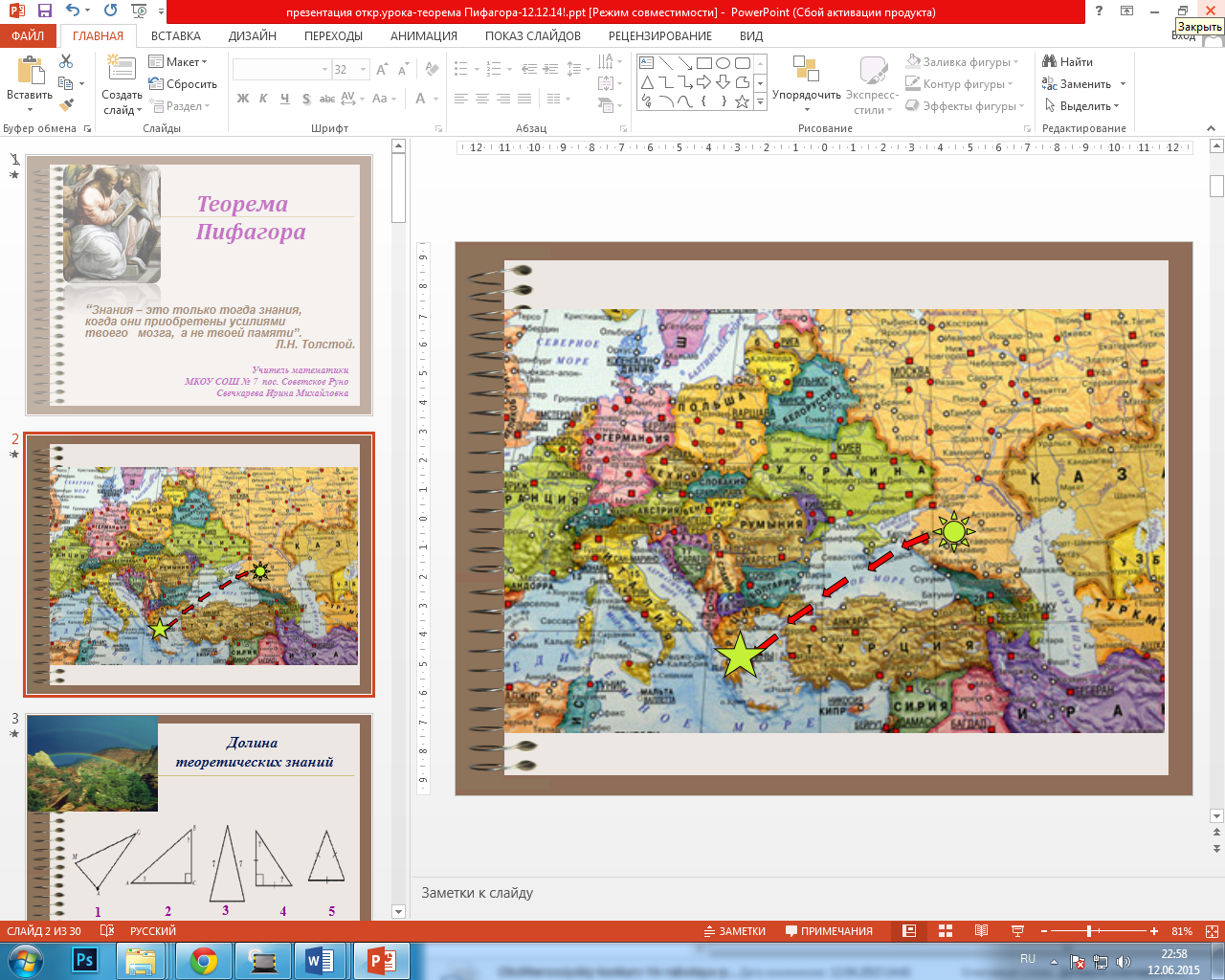Toggle Normal view button in status bar
The width and height of the screenshot is (1225, 980).
[x=910, y=931]
